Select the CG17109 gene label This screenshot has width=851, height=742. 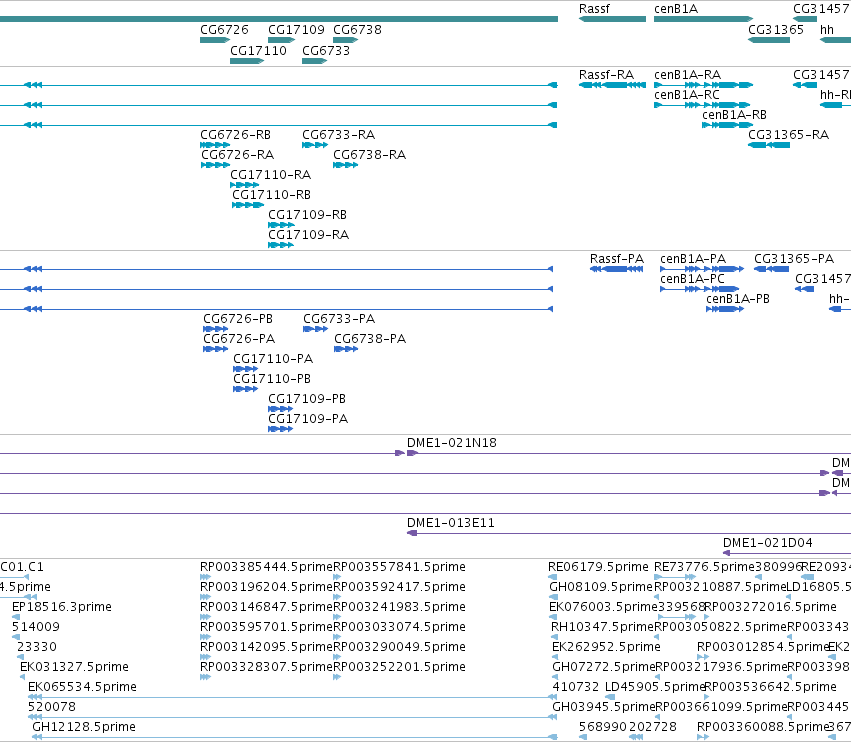coord(296,29)
